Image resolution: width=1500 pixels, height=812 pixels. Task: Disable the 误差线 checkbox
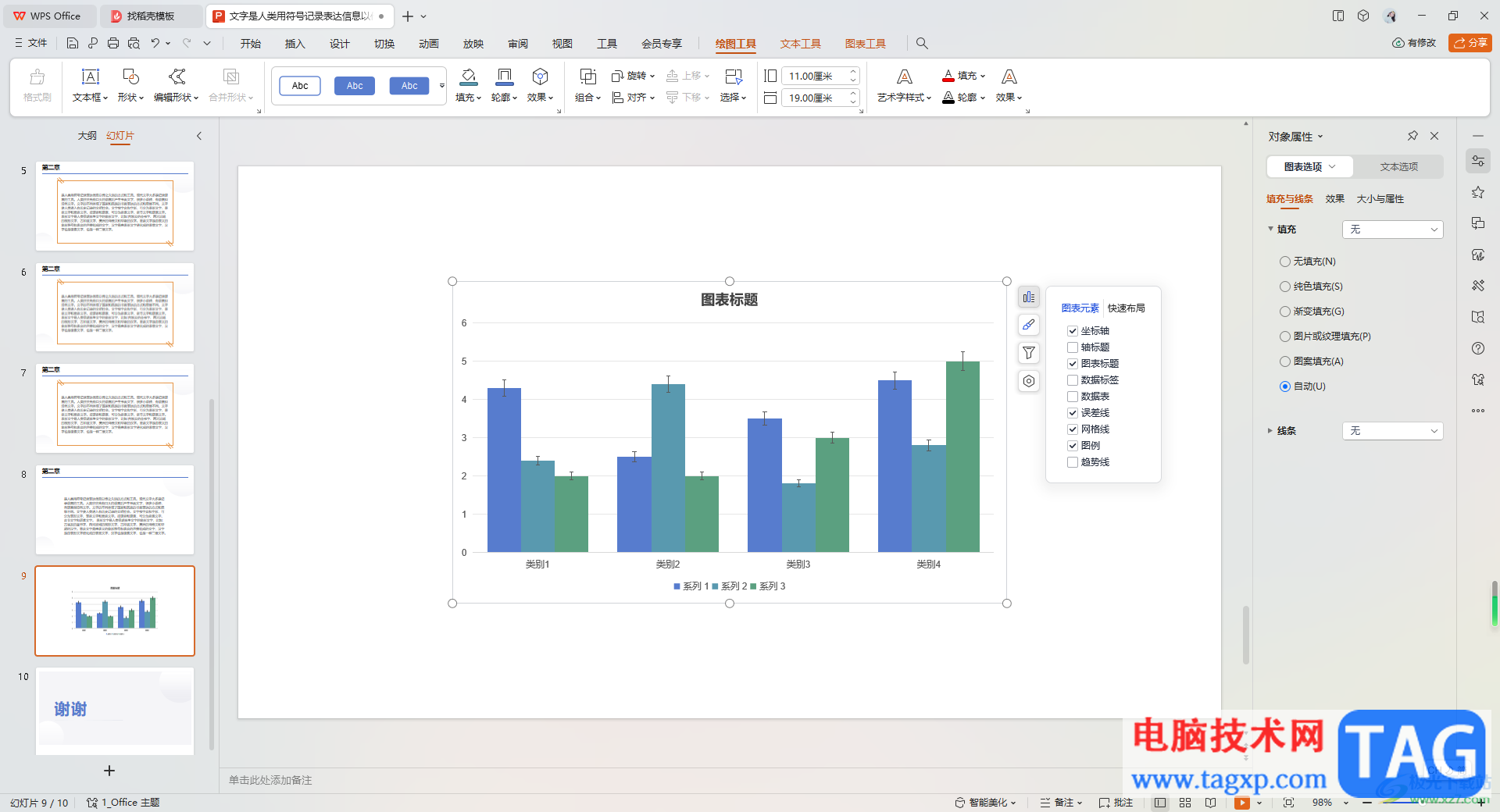click(x=1073, y=413)
